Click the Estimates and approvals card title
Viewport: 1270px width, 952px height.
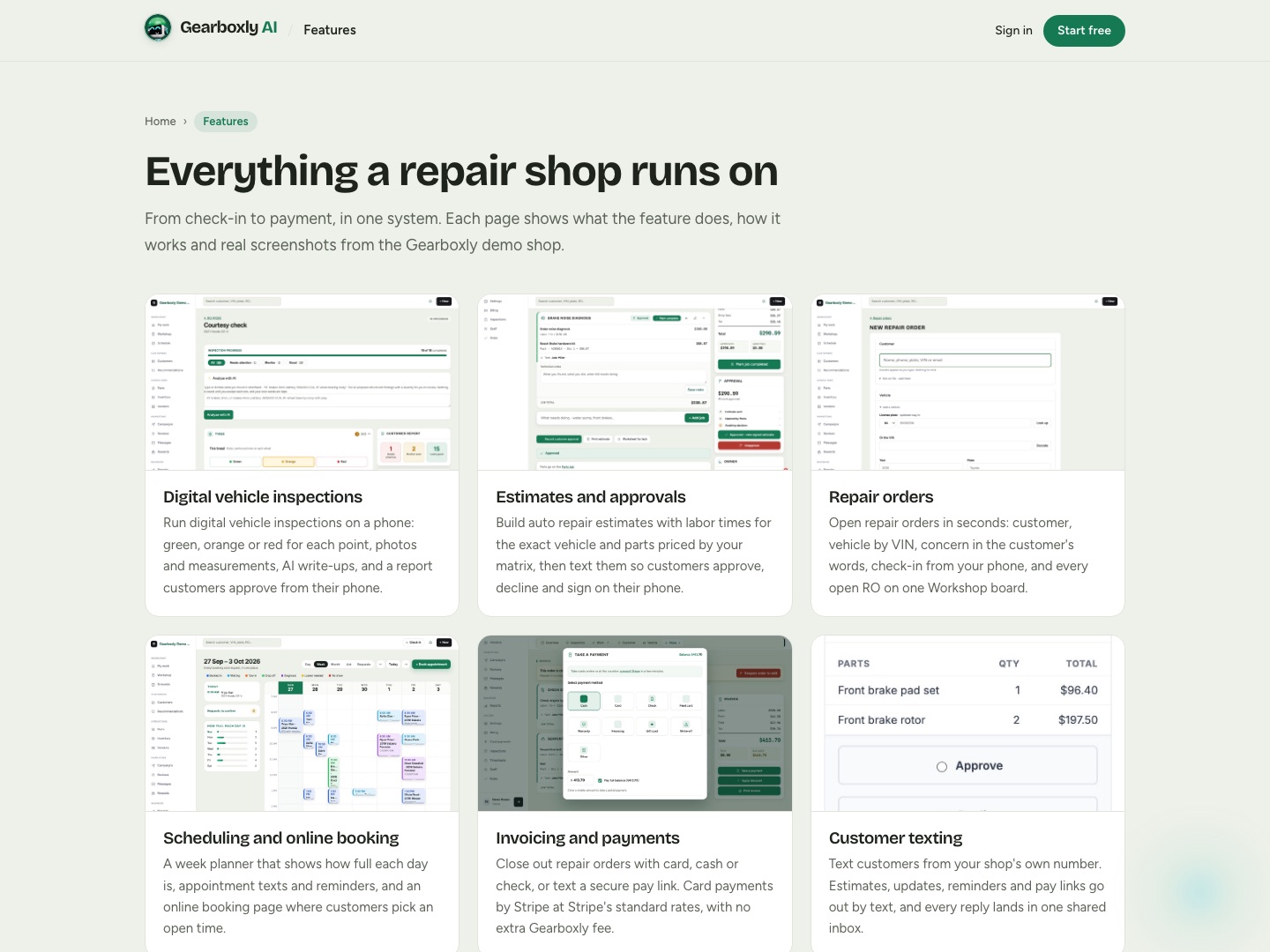(x=591, y=497)
